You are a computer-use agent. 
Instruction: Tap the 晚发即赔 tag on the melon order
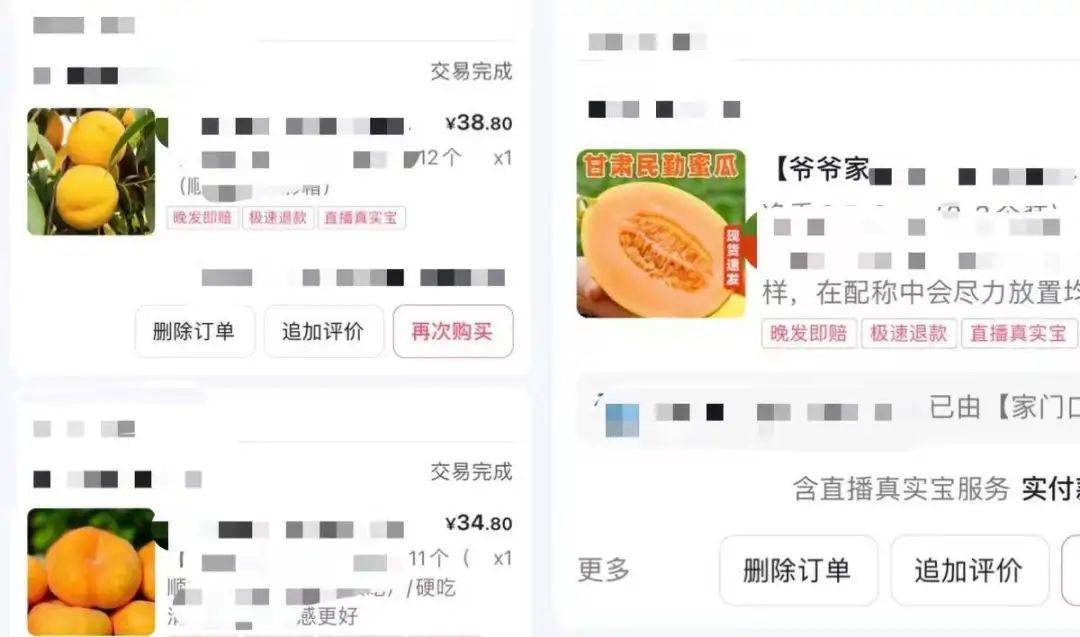tap(809, 333)
